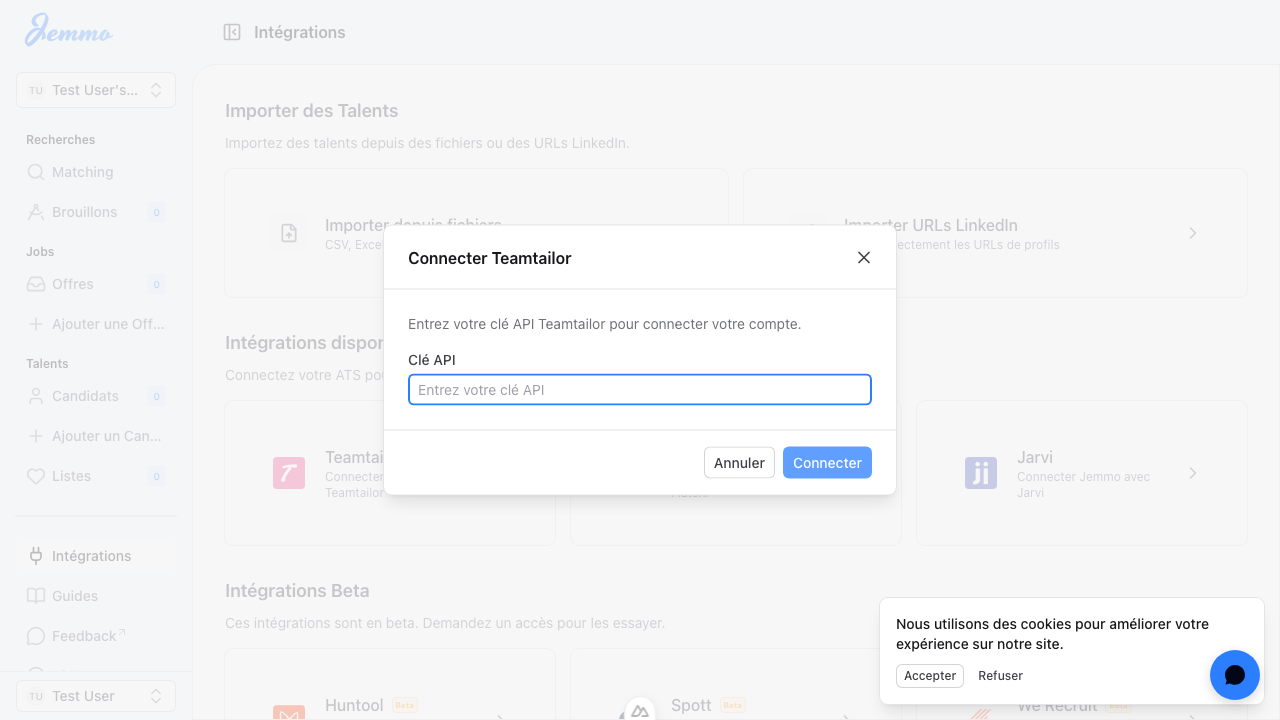Select the Listes heart icon
This screenshot has width=1280, height=720.
[x=34, y=476]
